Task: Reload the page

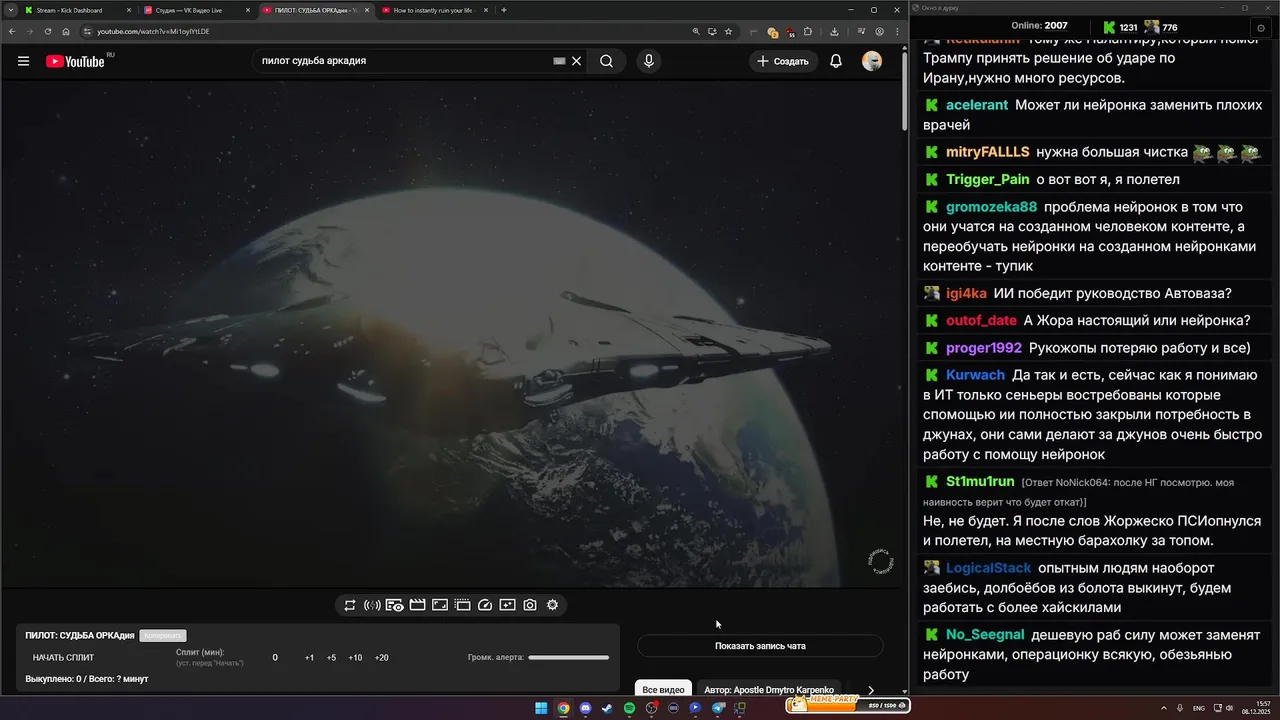Action: click(x=47, y=31)
